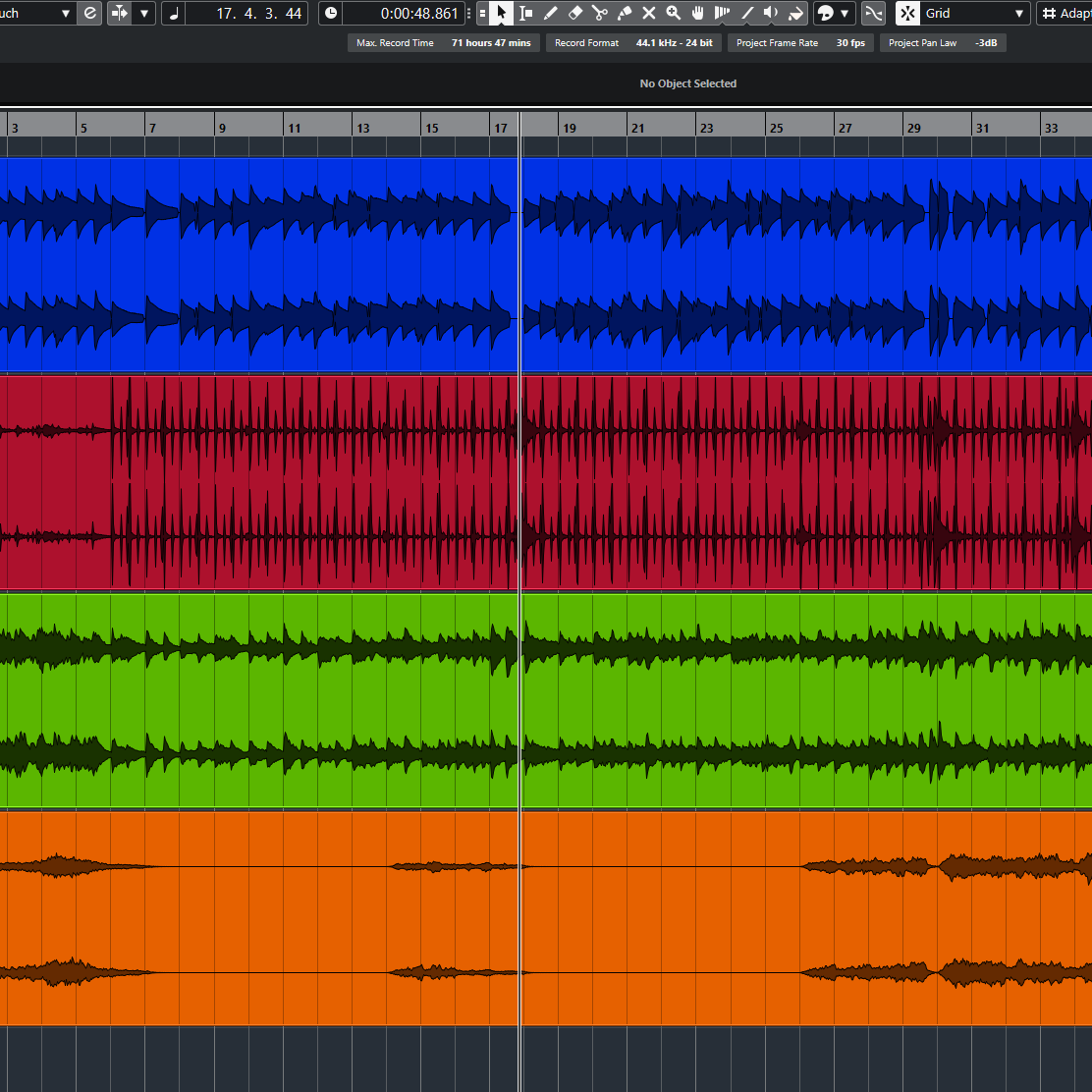1092x1092 pixels.
Task: Choose the Erase tool
Action: point(575,13)
